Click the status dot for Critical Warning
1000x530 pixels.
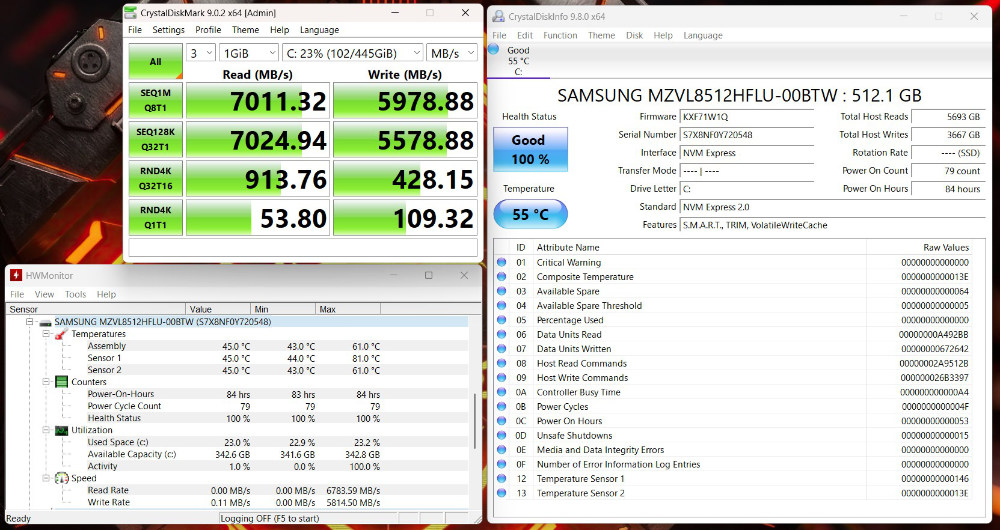(x=502, y=262)
